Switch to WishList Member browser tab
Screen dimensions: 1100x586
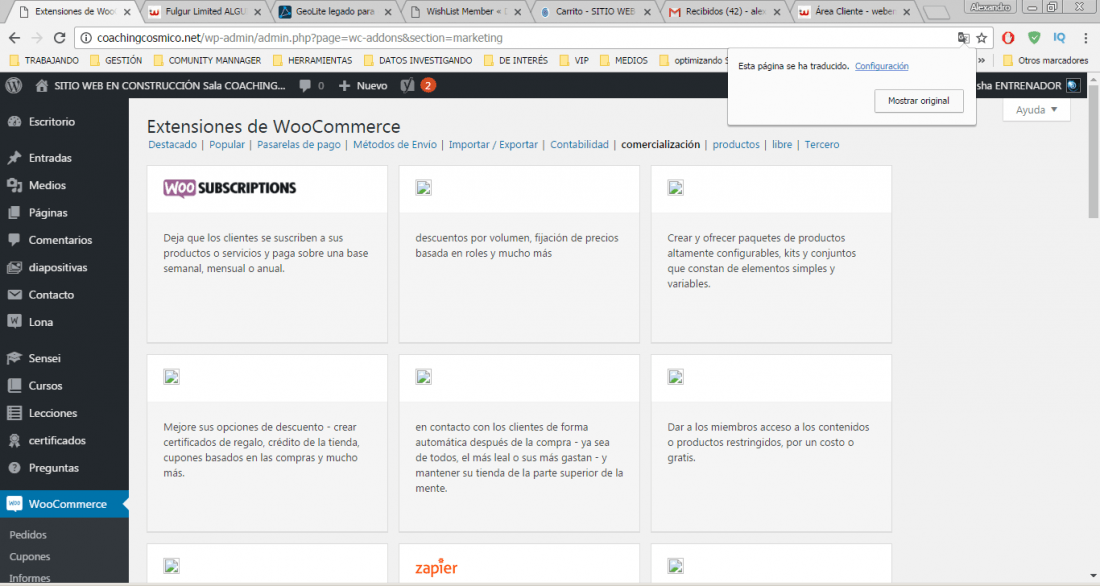(464, 12)
